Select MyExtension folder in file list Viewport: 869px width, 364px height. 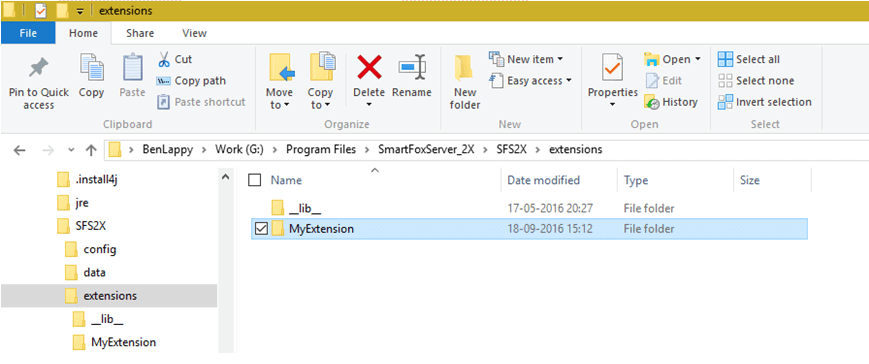(529, 228)
